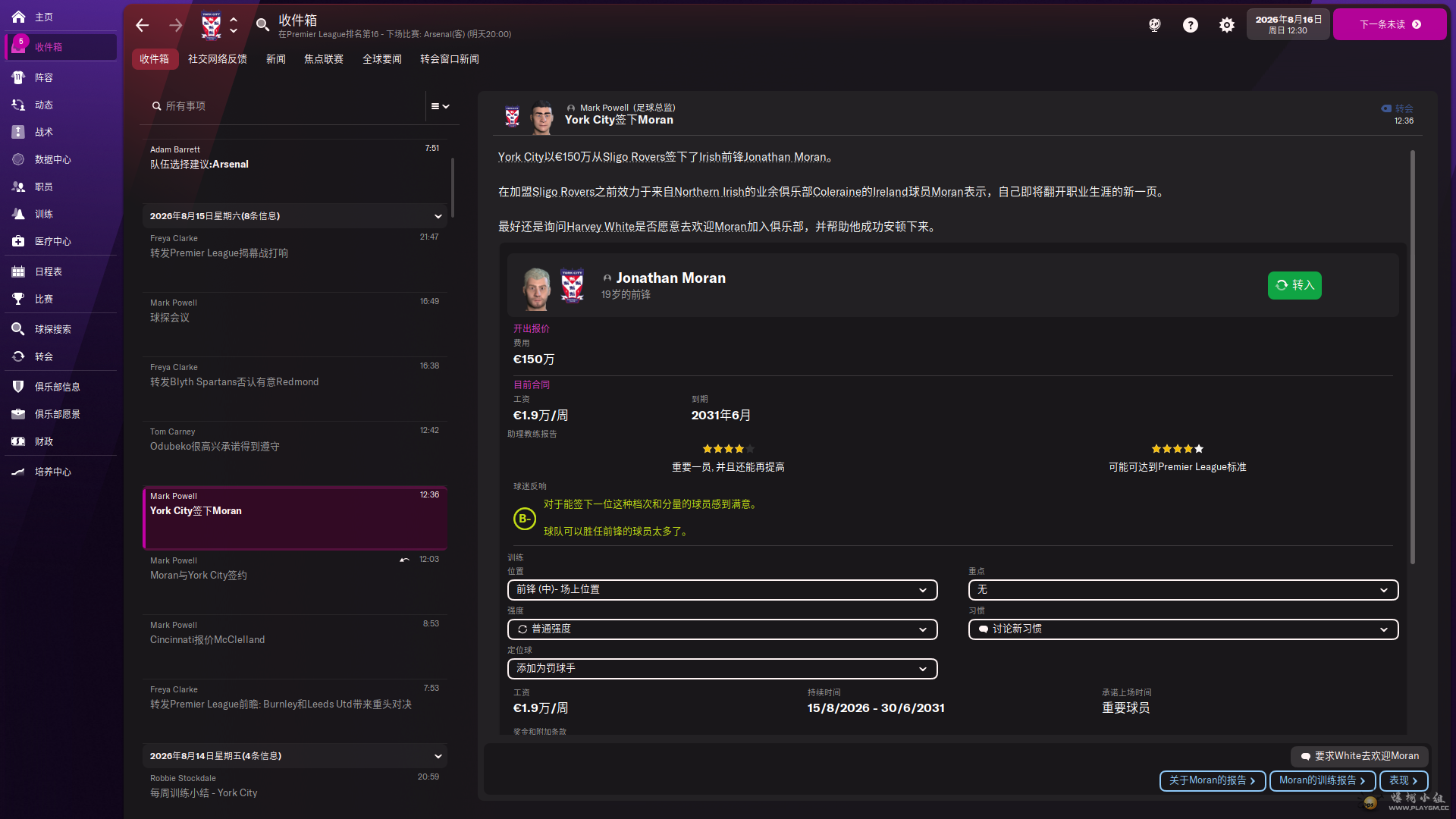Click Jonathan Moran's face thumbnail
This screenshot has height=819, width=1456.
pos(537,288)
